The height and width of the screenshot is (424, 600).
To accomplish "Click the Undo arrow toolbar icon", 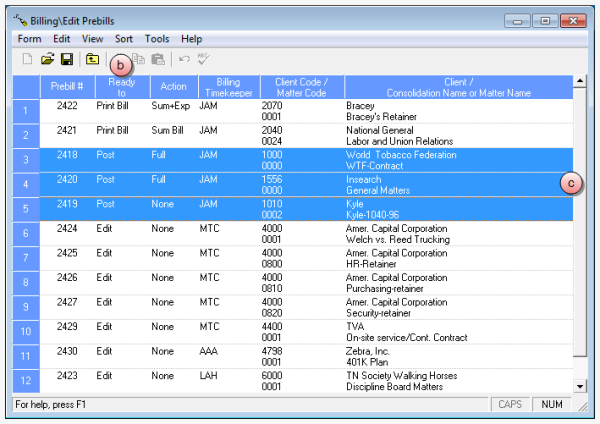I will click(x=185, y=60).
